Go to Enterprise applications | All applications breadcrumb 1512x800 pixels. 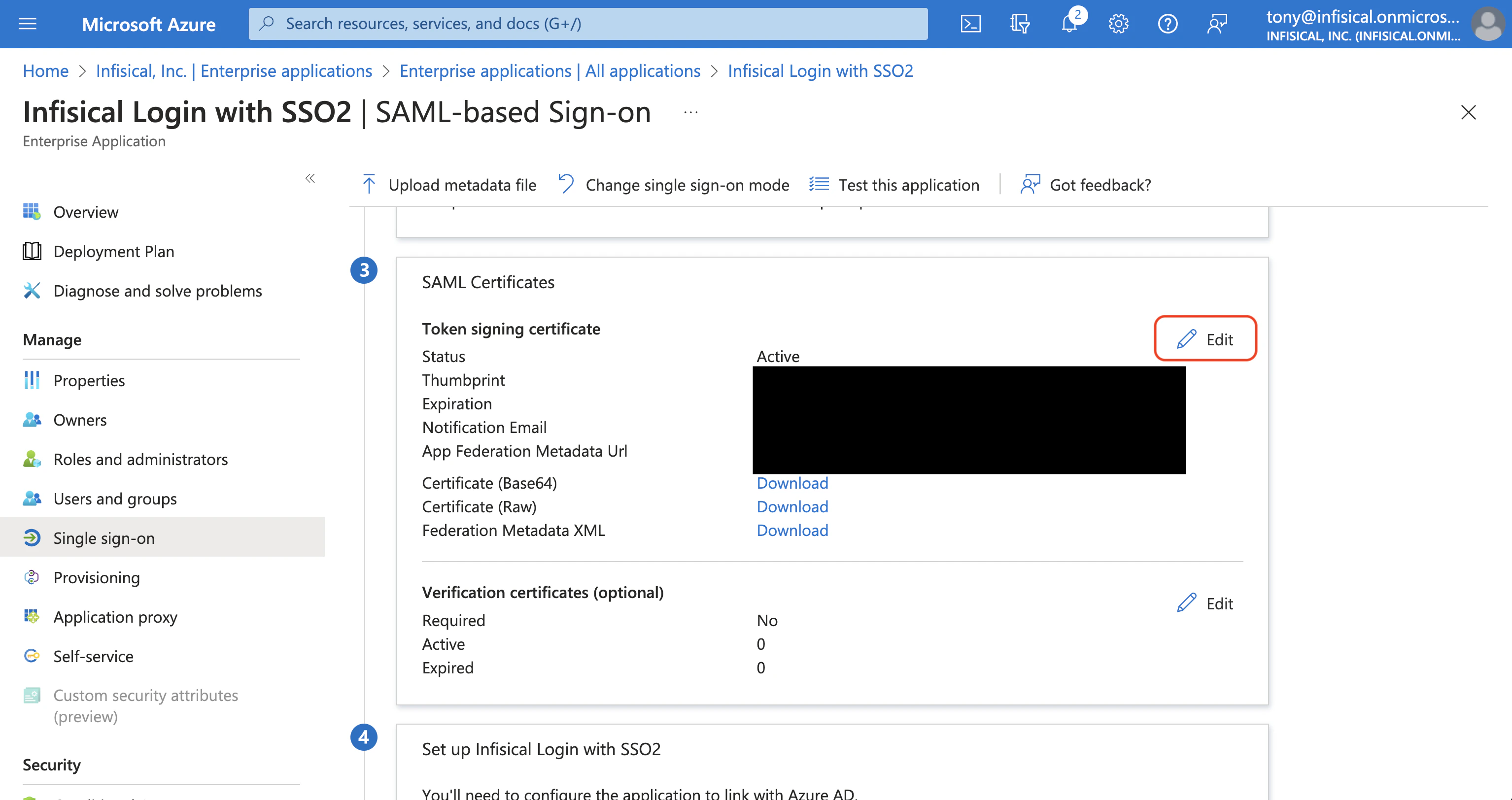click(x=550, y=70)
